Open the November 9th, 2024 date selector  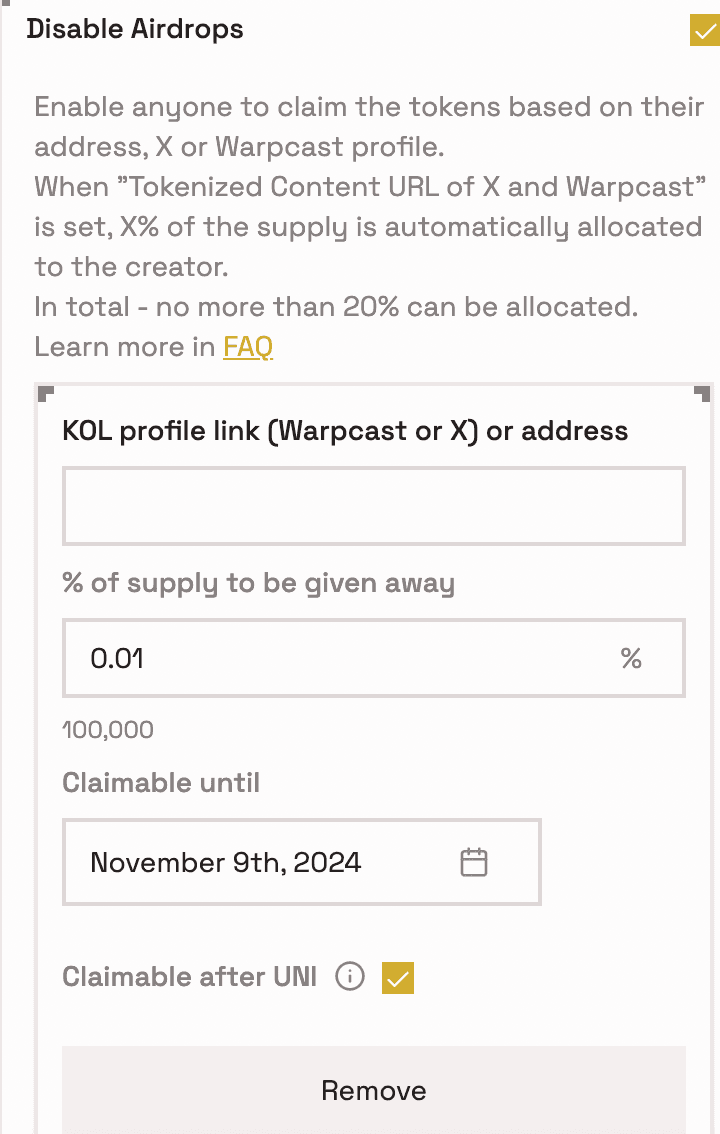point(301,862)
